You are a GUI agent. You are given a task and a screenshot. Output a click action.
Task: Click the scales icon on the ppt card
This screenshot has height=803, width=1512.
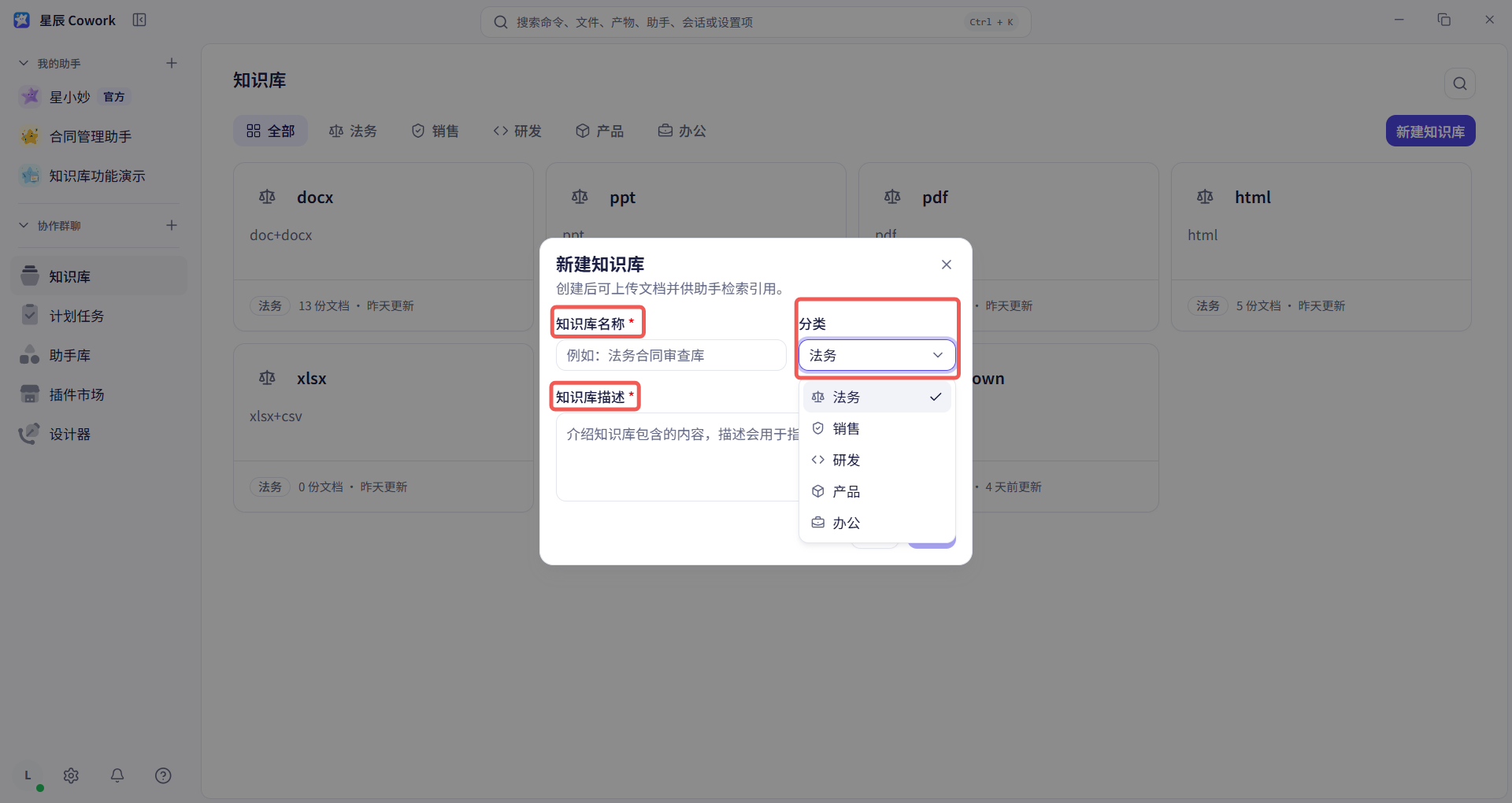[580, 197]
